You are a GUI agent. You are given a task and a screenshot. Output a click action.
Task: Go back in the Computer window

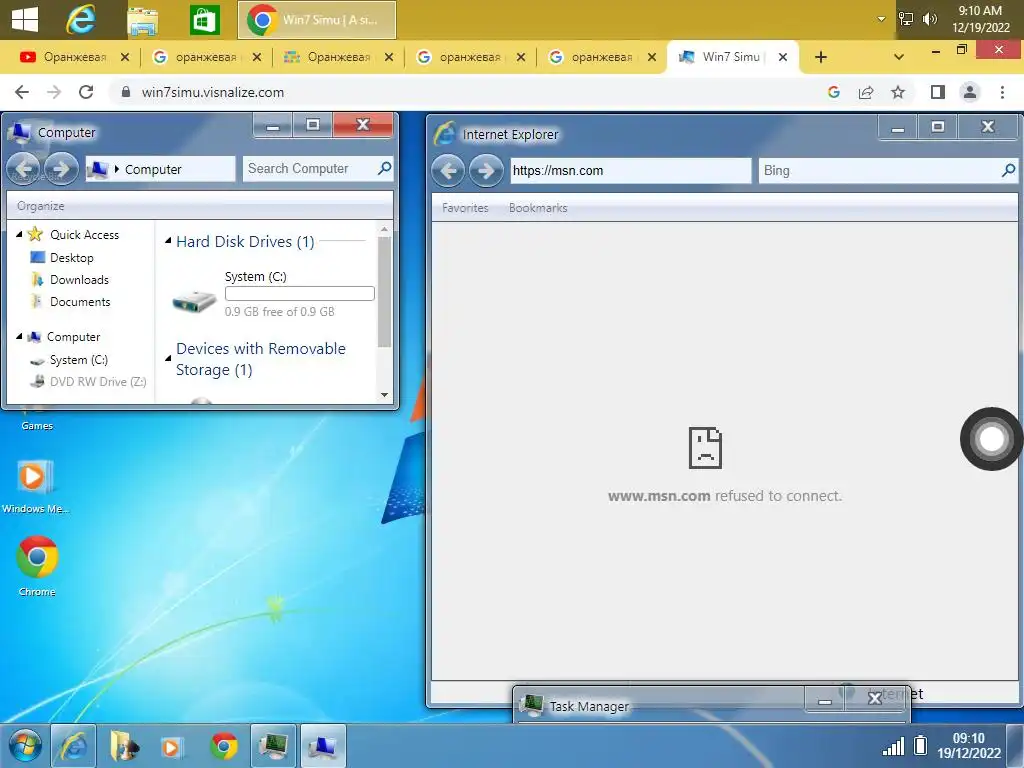tap(24, 169)
